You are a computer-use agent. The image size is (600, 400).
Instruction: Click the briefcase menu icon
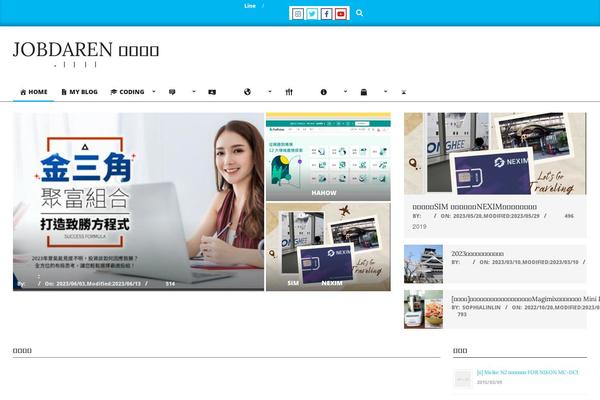tap(364, 92)
